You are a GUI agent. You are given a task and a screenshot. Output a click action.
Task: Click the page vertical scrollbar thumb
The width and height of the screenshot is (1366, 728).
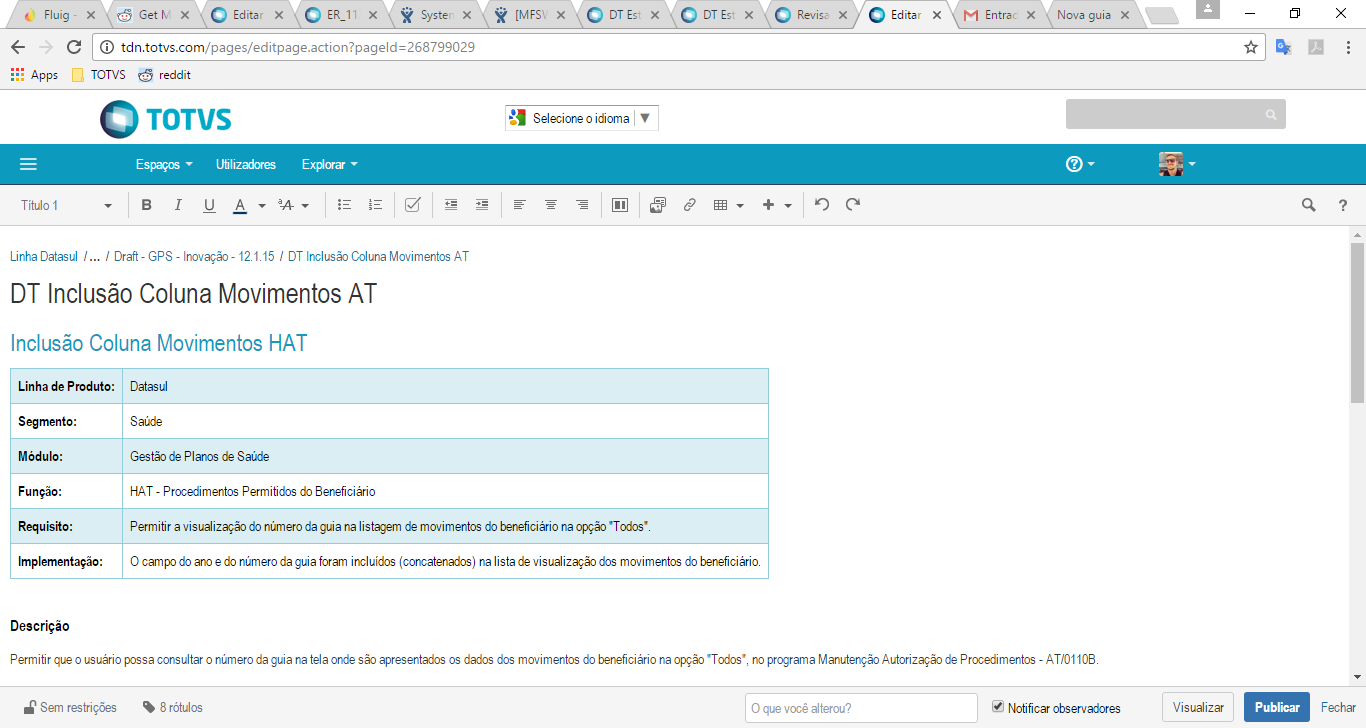(1357, 322)
